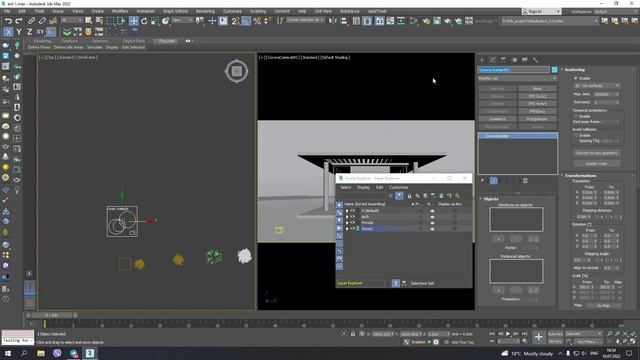Open the reference coordinate system dropdown
The height and width of the screenshot is (360, 640).
[x=182, y=20]
